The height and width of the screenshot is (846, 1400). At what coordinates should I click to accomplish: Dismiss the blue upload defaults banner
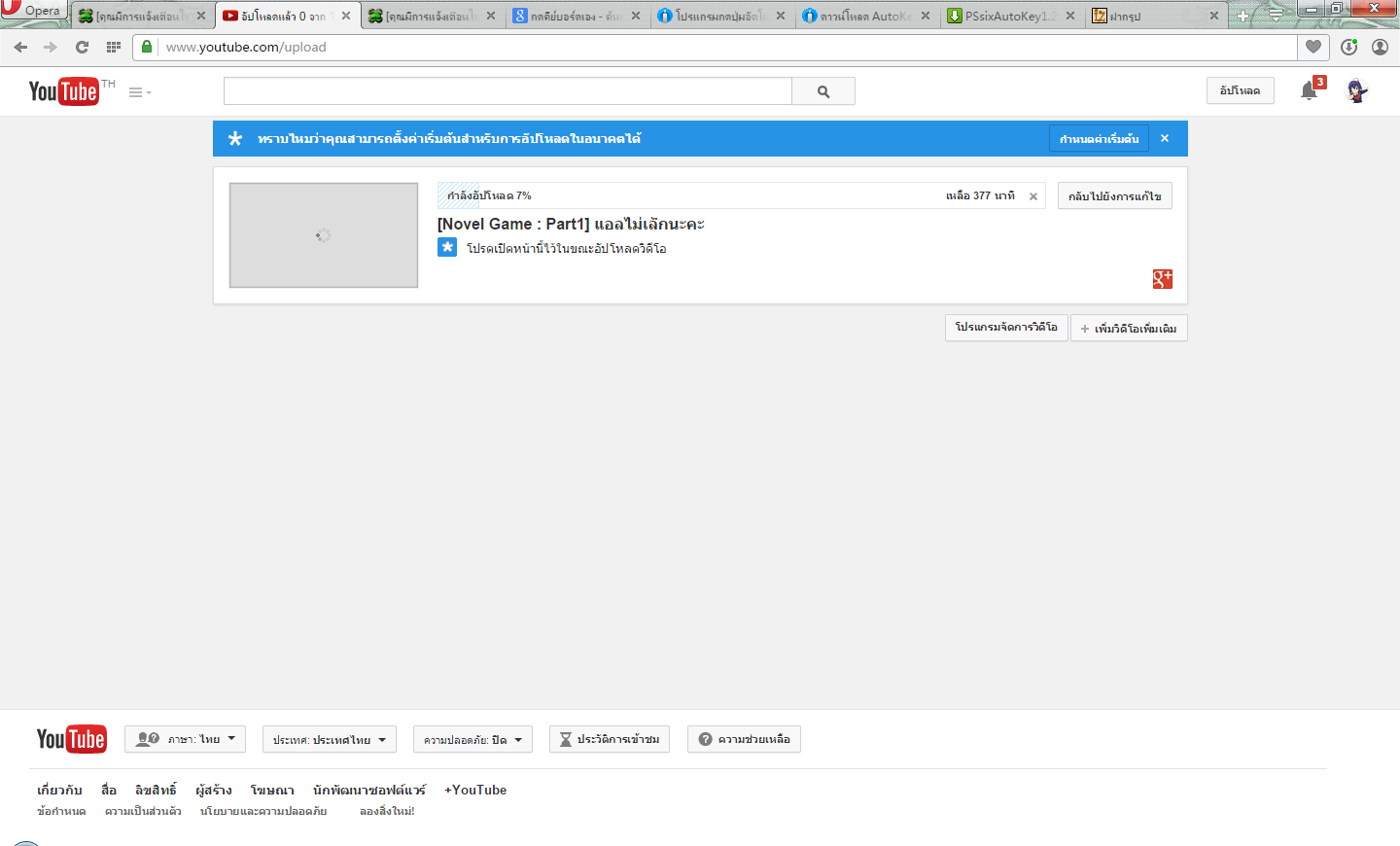1165,138
